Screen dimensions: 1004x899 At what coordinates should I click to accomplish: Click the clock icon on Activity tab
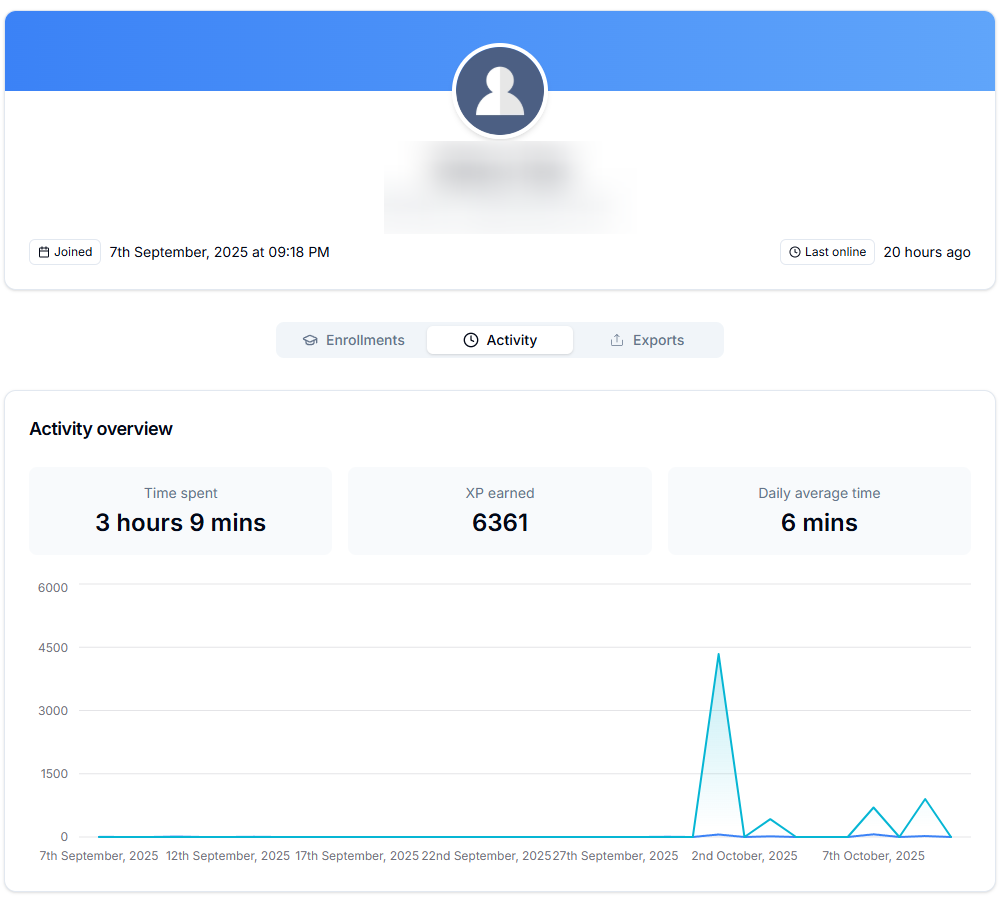(x=471, y=340)
